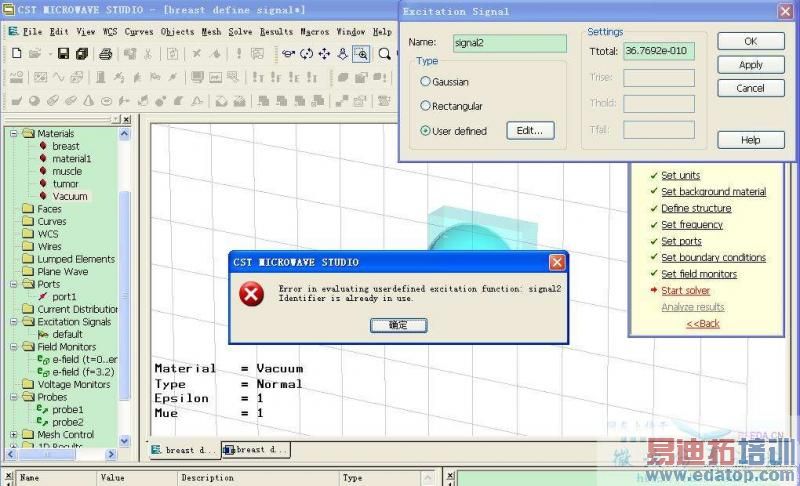Collapse the Materials tree folder
This screenshot has width=800, height=486.
pyautogui.click(x=14, y=133)
